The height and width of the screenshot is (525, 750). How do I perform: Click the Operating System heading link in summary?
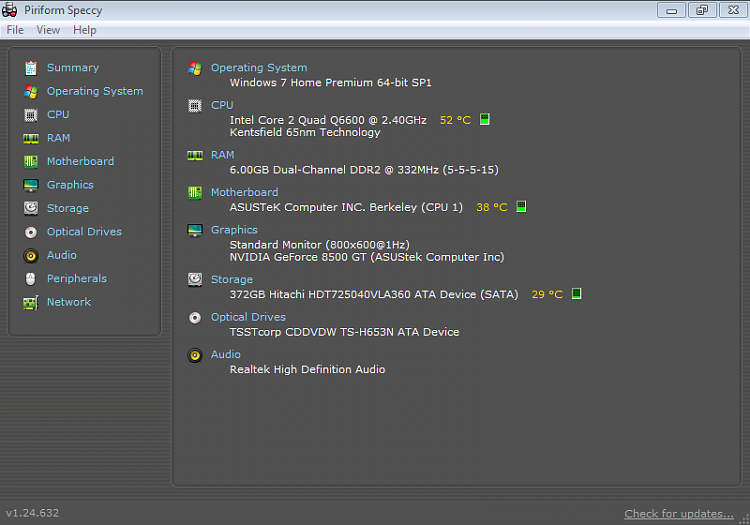(259, 68)
